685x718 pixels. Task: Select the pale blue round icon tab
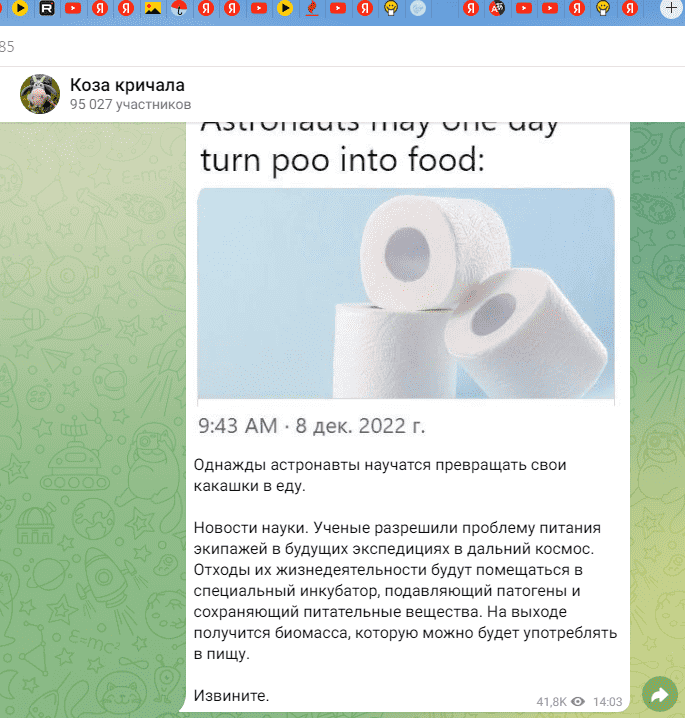coord(418,8)
